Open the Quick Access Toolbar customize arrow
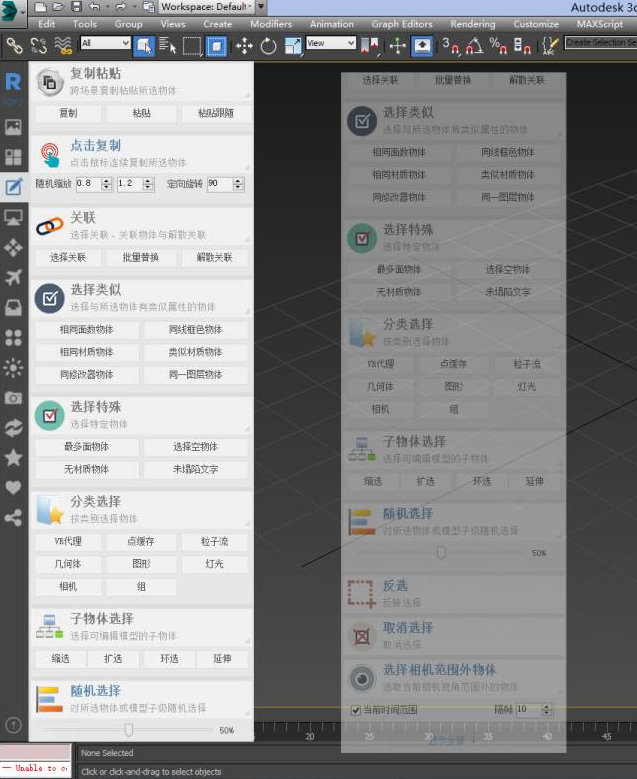The height and width of the screenshot is (779, 637). tap(261, 7)
